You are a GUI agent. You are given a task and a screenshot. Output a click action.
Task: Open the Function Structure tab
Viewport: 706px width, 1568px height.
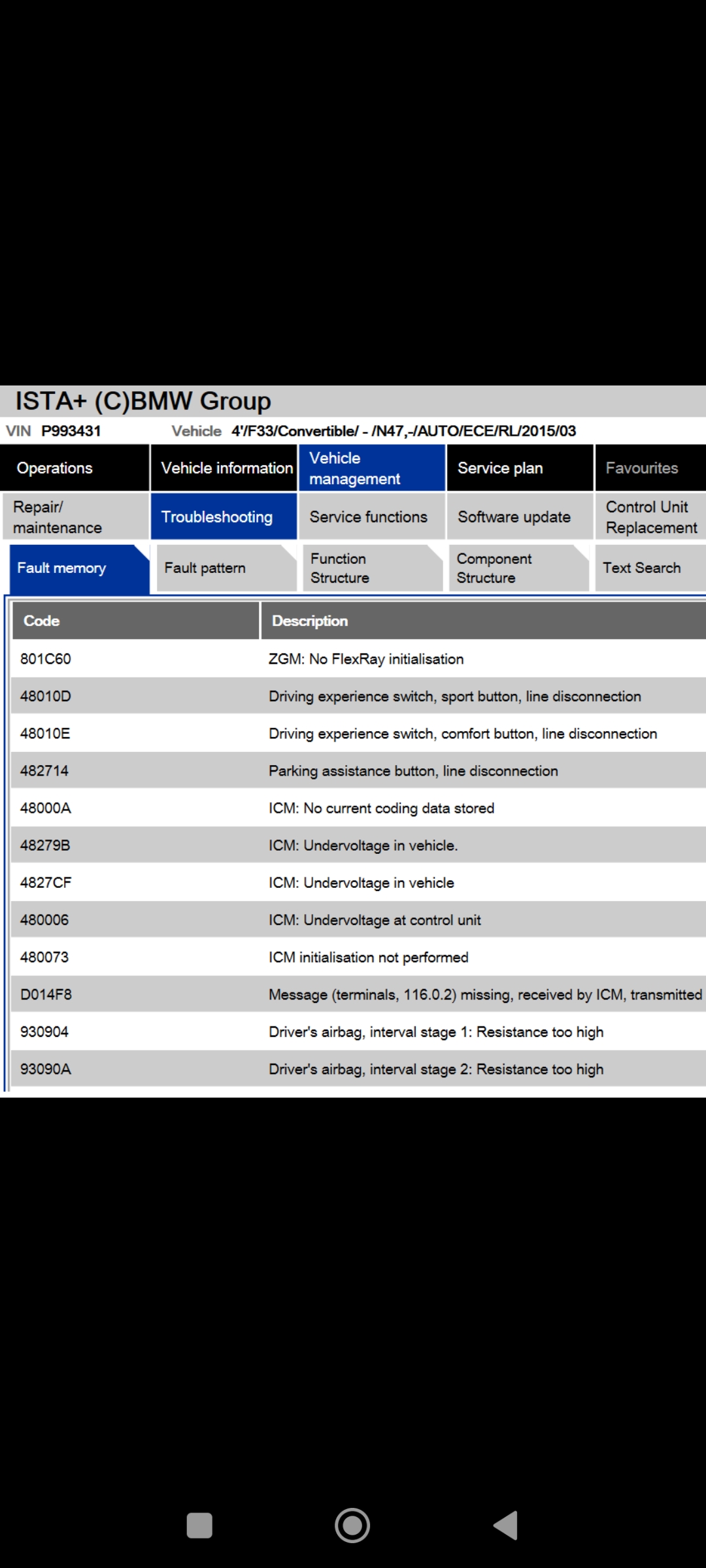[x=373, y=568]
